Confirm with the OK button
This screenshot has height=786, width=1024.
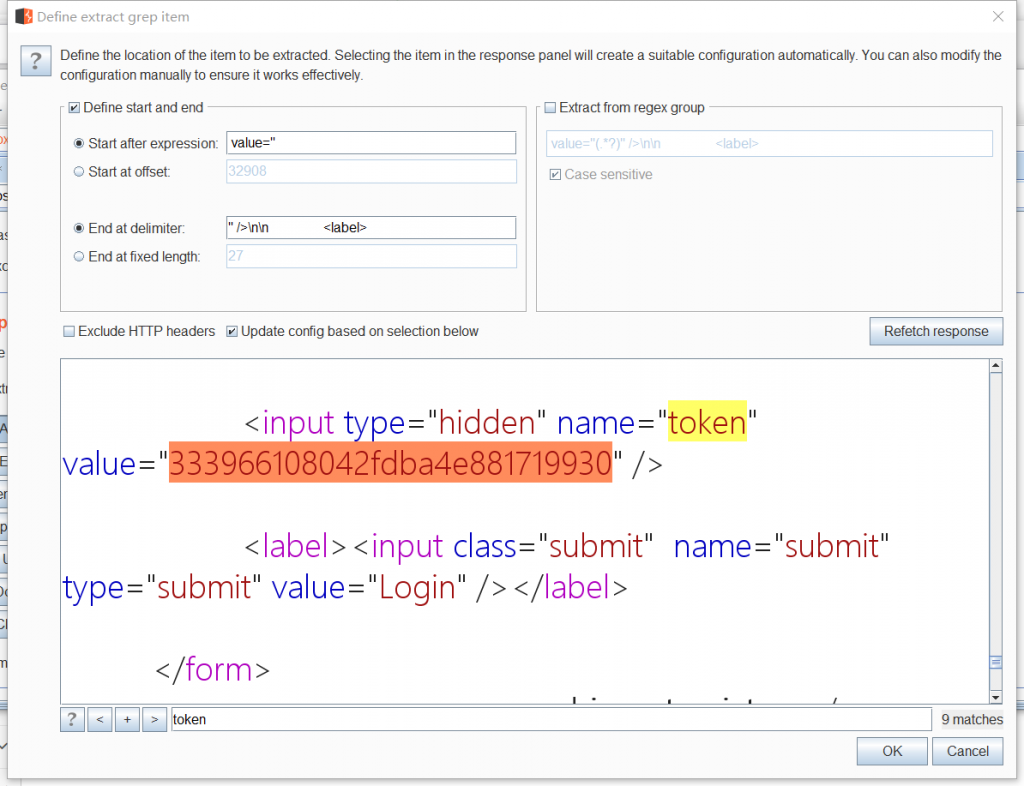click(892, 751)
